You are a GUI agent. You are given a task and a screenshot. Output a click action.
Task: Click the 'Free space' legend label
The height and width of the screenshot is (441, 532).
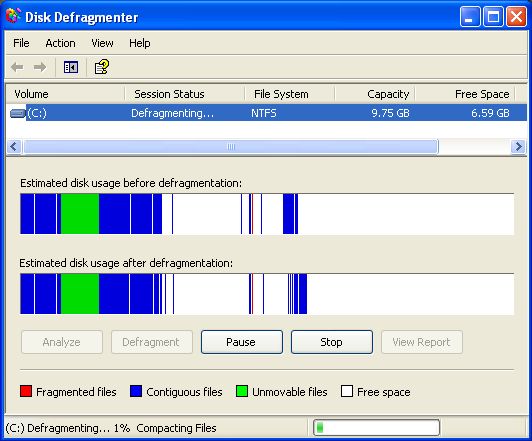(384, 392)
